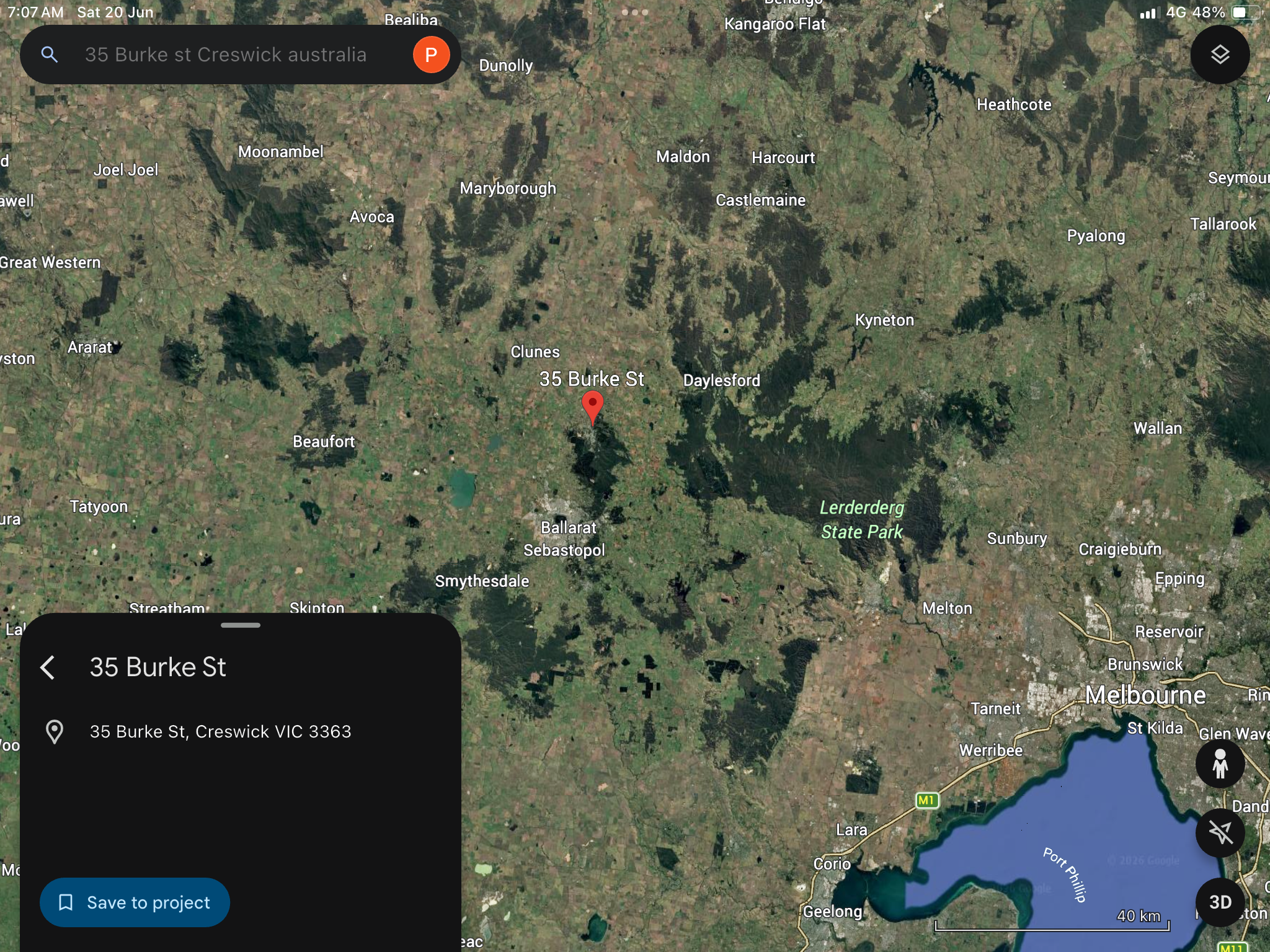The height and width of the screenshot is (952, 1270).
Task: Select the St Kilda suburb label
Action: (1155, 728)
